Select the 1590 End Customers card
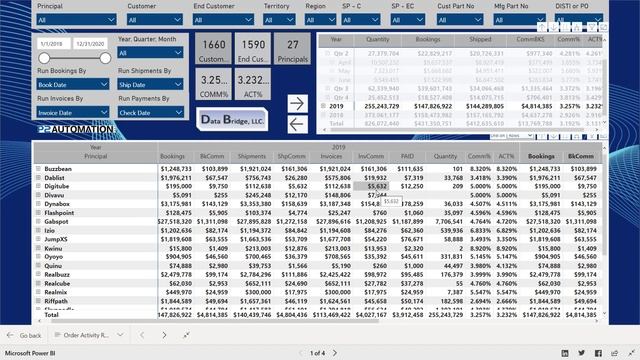The height and width of the screenshot is (360, 640). [253, 49]
